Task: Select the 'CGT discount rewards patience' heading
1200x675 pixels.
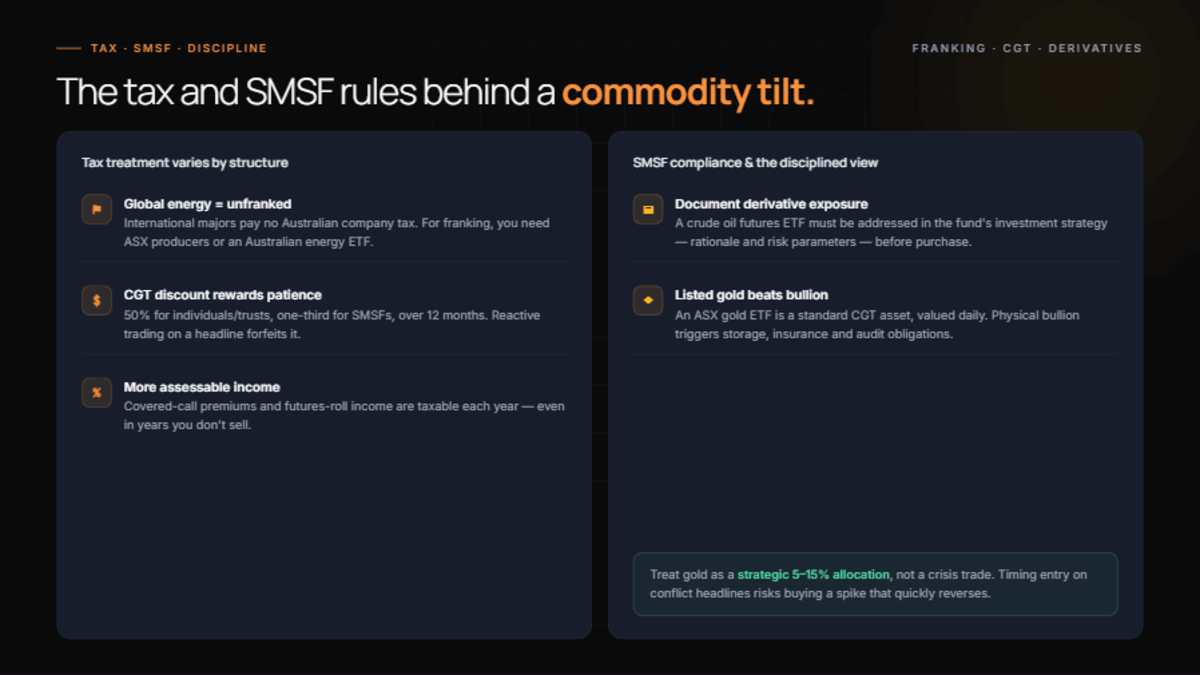Action: [223, 295]
